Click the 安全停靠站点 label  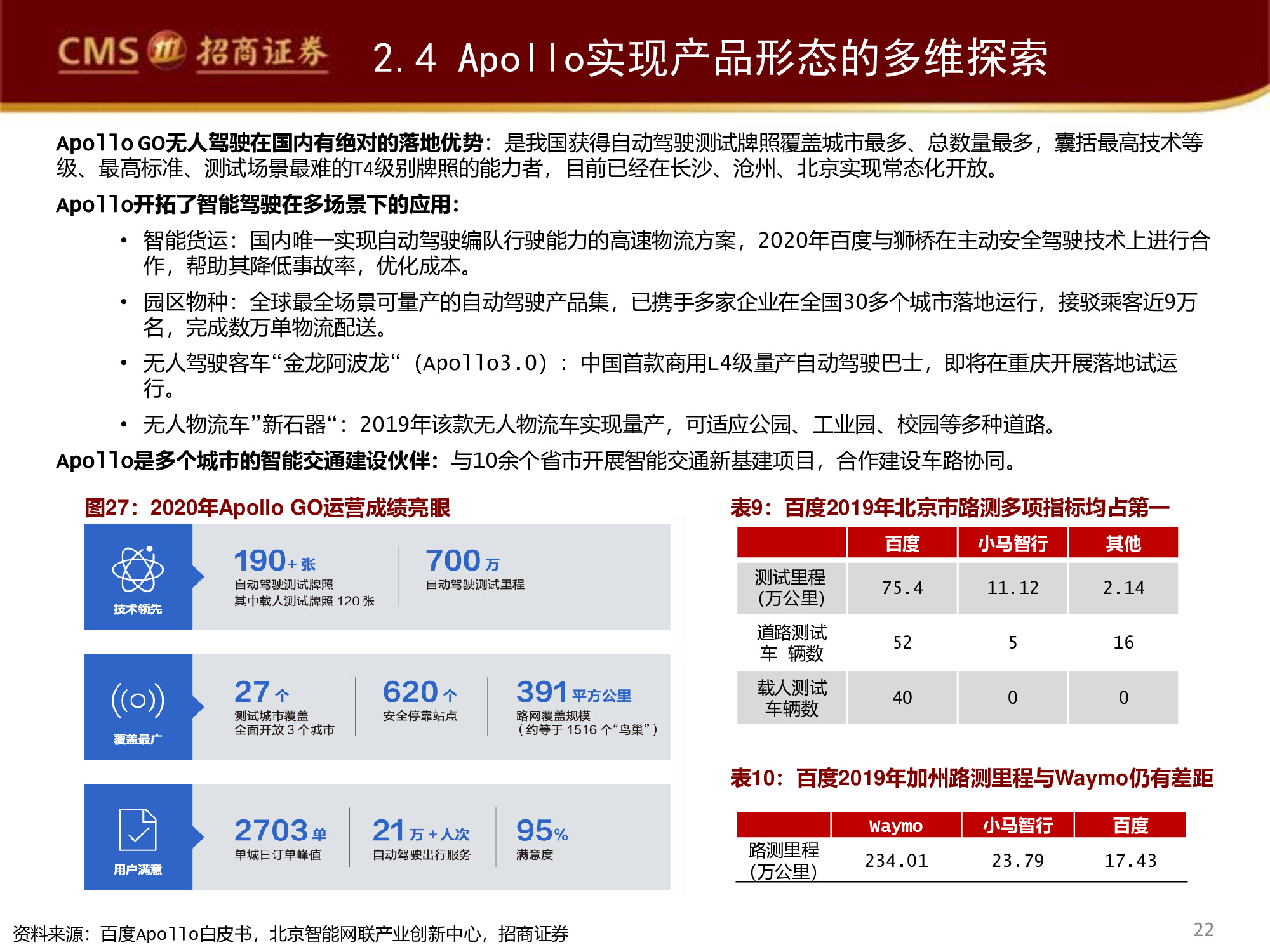(420, 716)
